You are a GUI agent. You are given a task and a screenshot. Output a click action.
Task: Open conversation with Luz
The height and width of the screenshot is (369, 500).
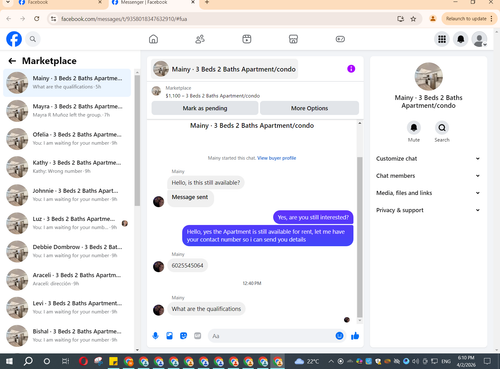(x=67, y=223)
